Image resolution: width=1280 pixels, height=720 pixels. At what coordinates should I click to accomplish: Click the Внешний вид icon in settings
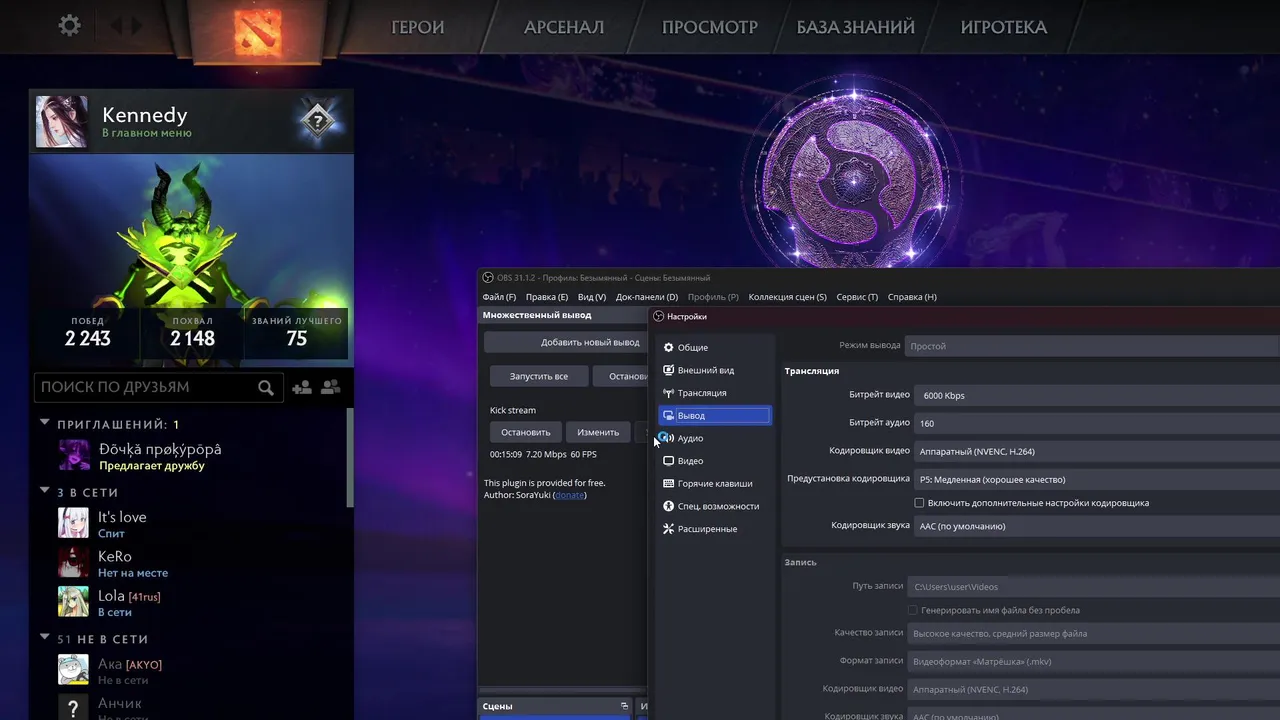pos(669,370)
